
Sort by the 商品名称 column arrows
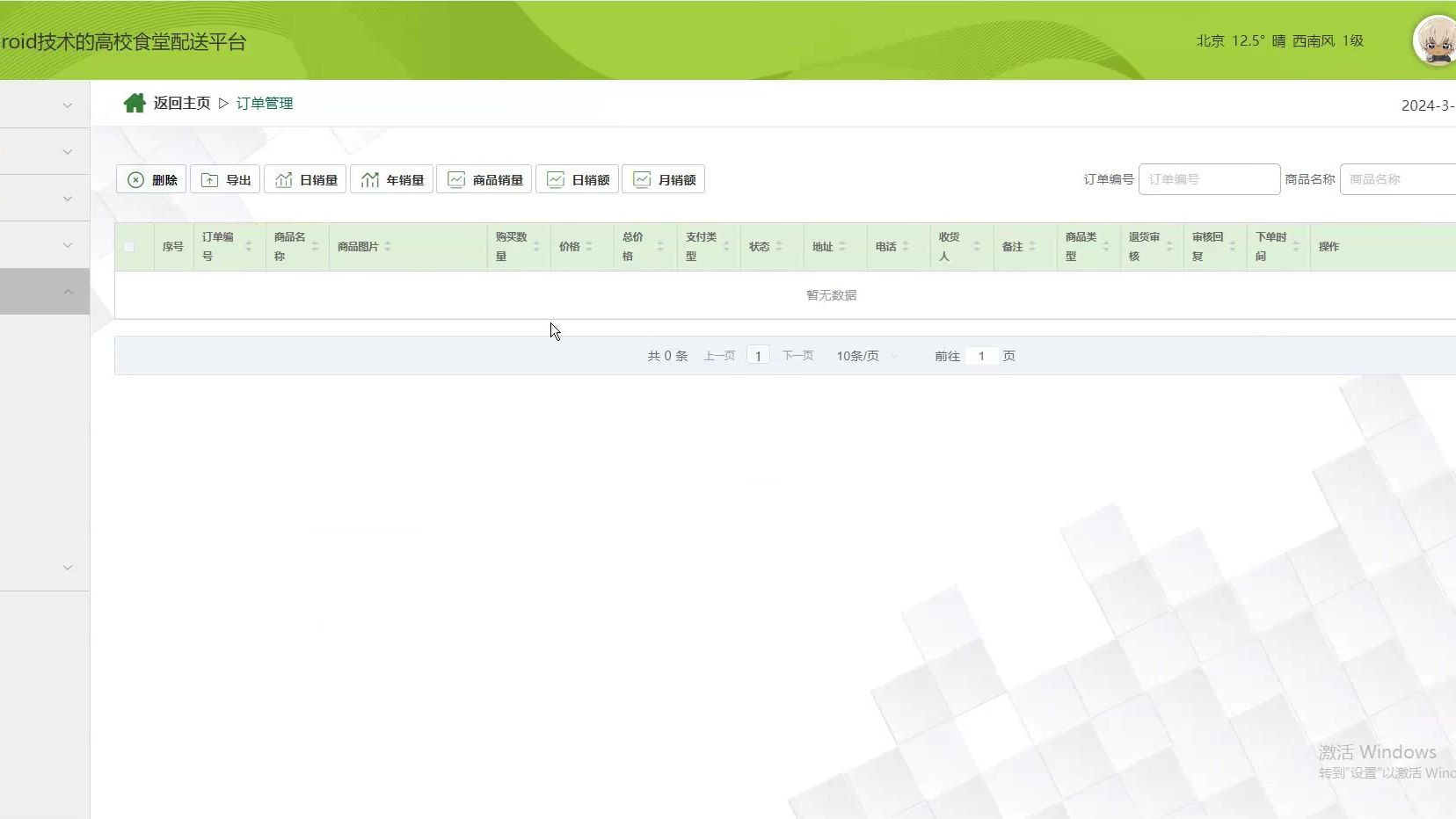[x=315, y=247]
